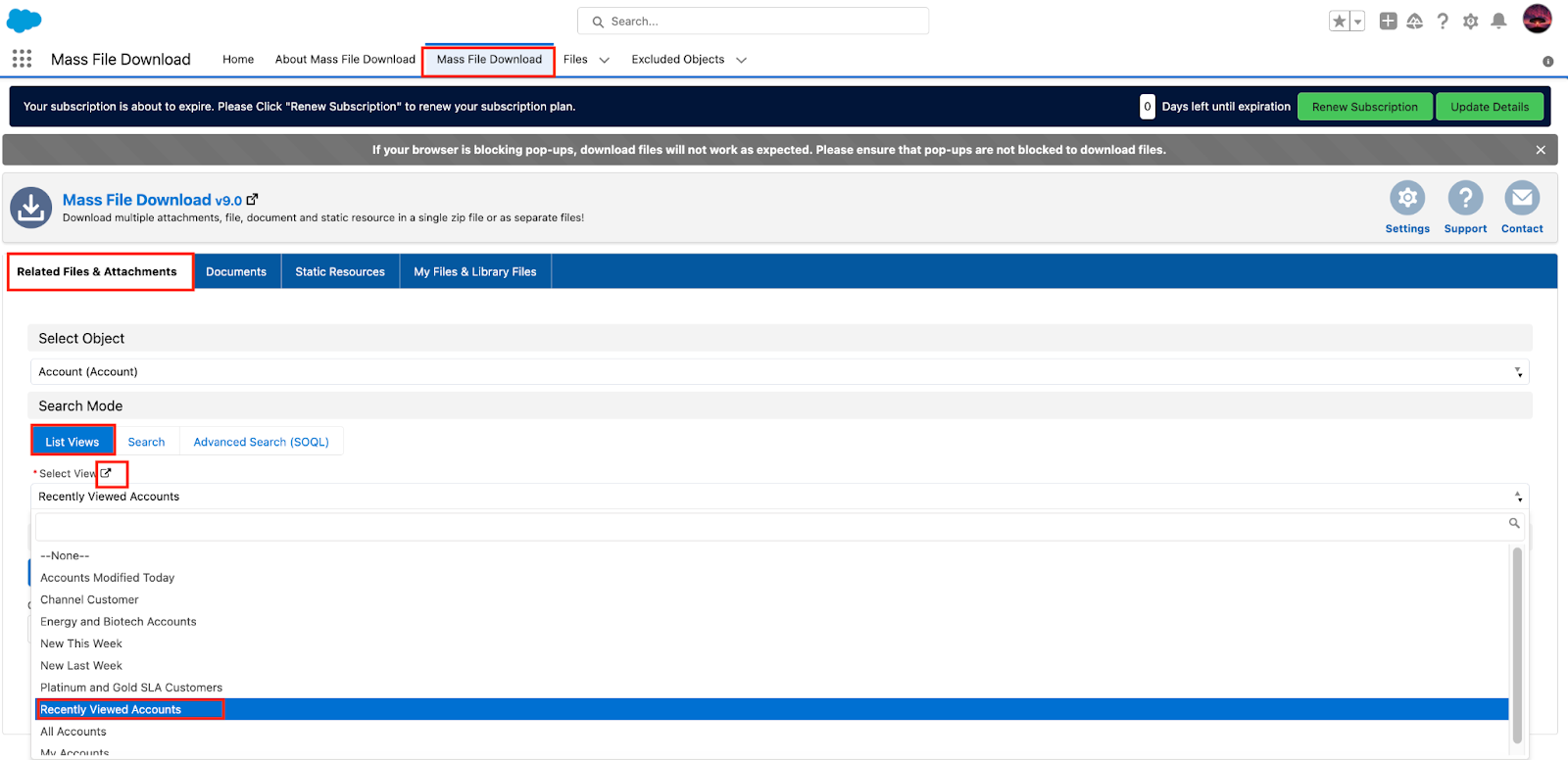Switch to the Static Resources tab
The width and height of the screenshot is (1568, 760).
pos(340,271)
